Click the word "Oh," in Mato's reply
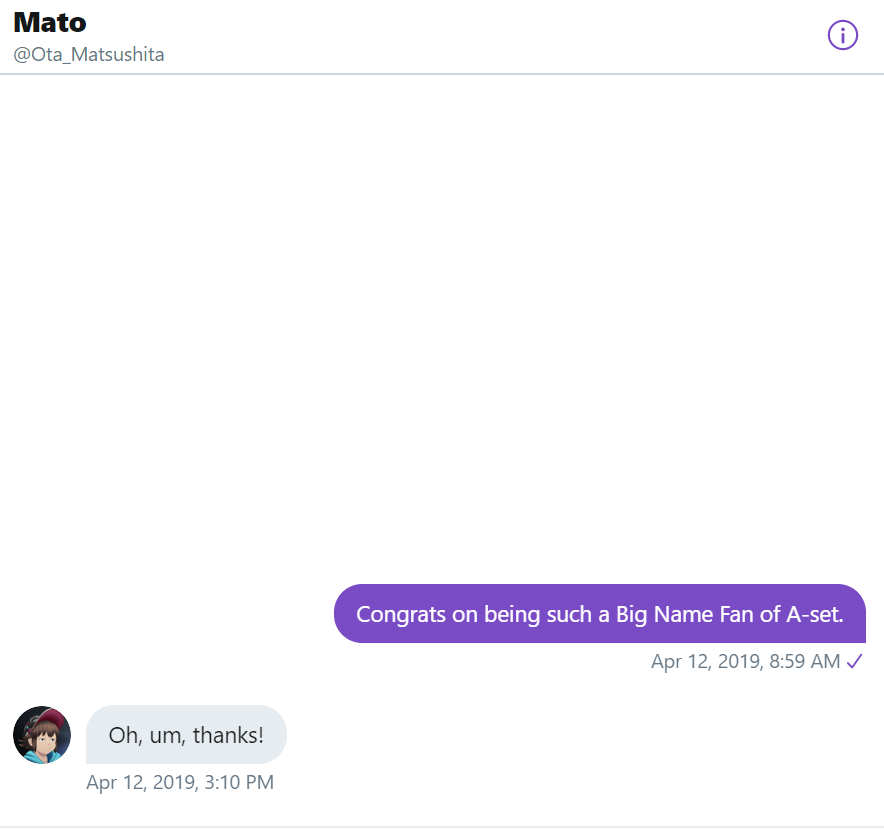Image resolution: width=884 pixels, height=829 pixels. (x=123, y=735)
